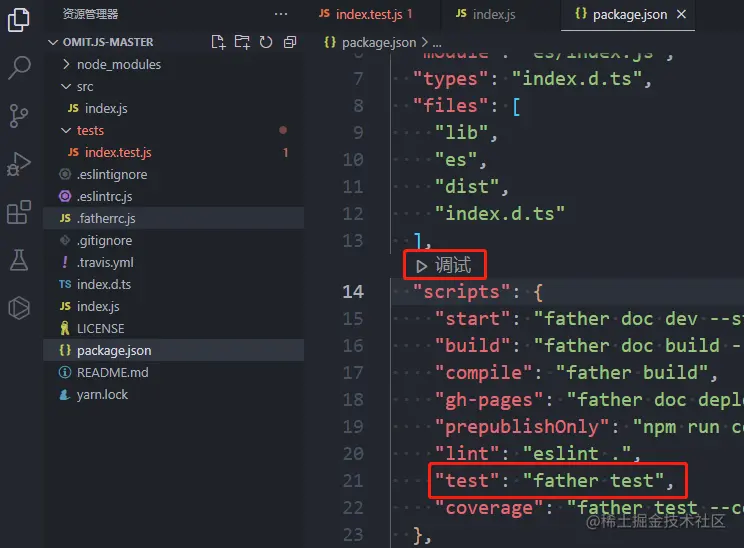Close the package.json tab
Screen dimensions: 744x548
(681, 14)
